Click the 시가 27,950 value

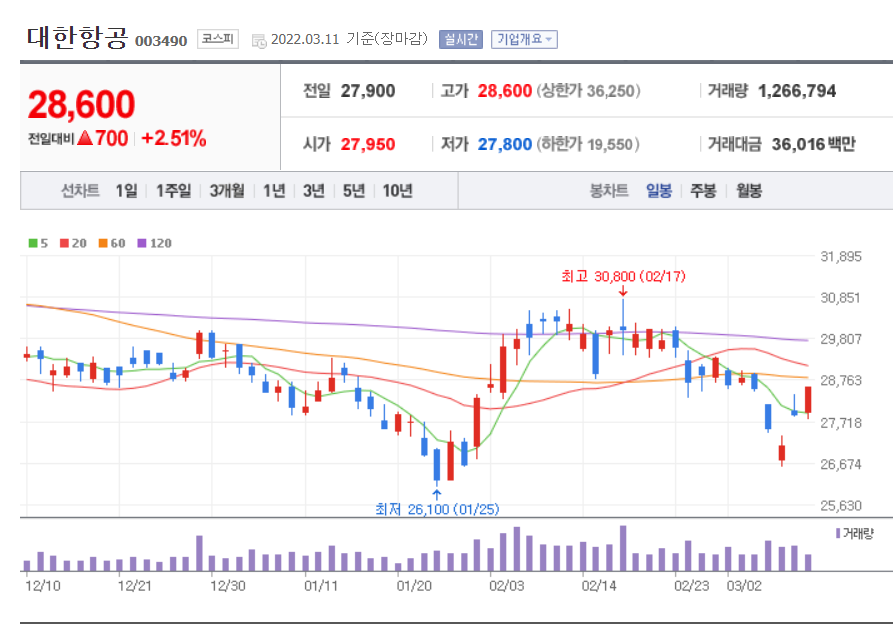[368, 145]
